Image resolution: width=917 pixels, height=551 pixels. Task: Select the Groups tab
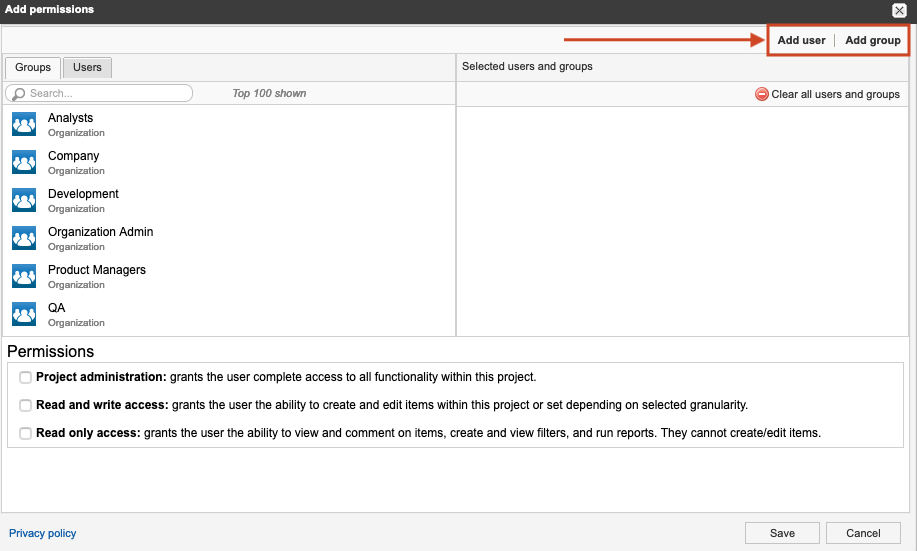[33, 67]
